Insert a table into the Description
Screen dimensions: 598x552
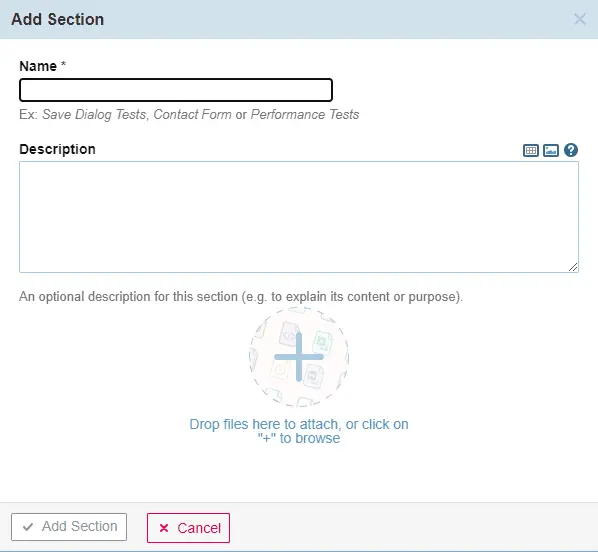pos(530,150)
